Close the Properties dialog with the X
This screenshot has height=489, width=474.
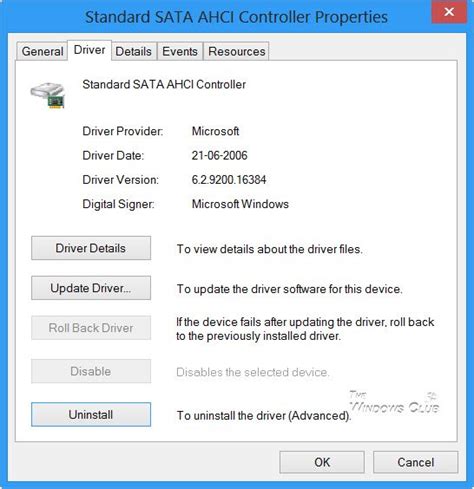pyautogui.click(x=449, y=12)
